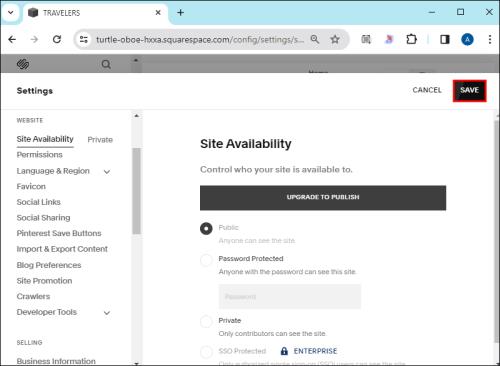Select the Public radio button
Screen dimensions: 500x366
coord(206,228)
